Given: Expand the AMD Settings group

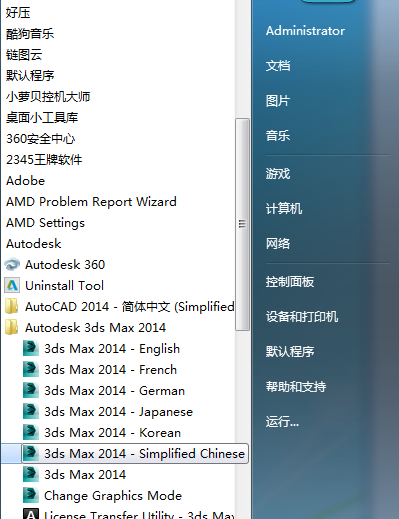Looking at the screenshot, I should point(45,223).
